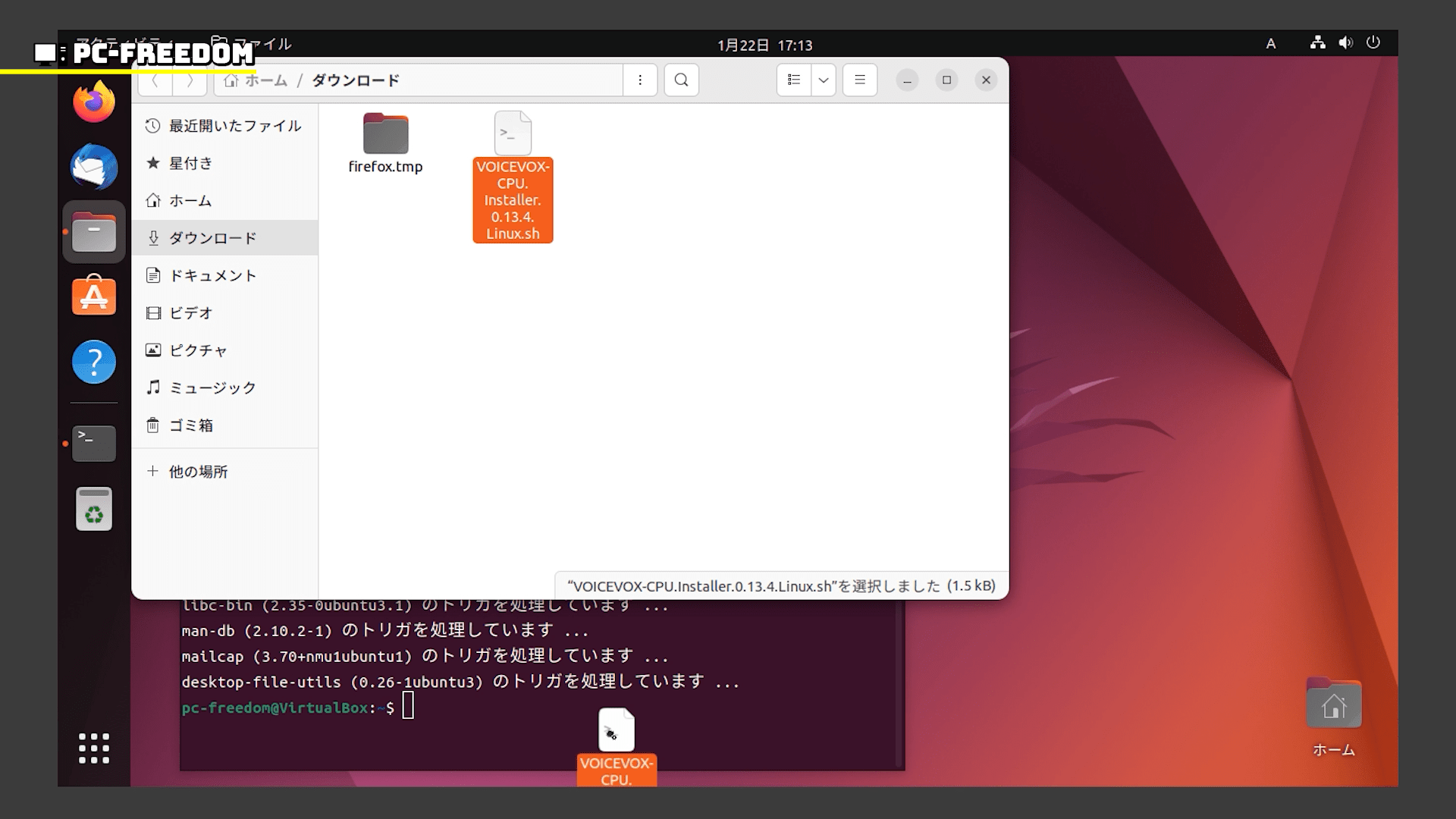Click the search magnifier icon in Files
Screen dimensions: 1456x819
681,80
